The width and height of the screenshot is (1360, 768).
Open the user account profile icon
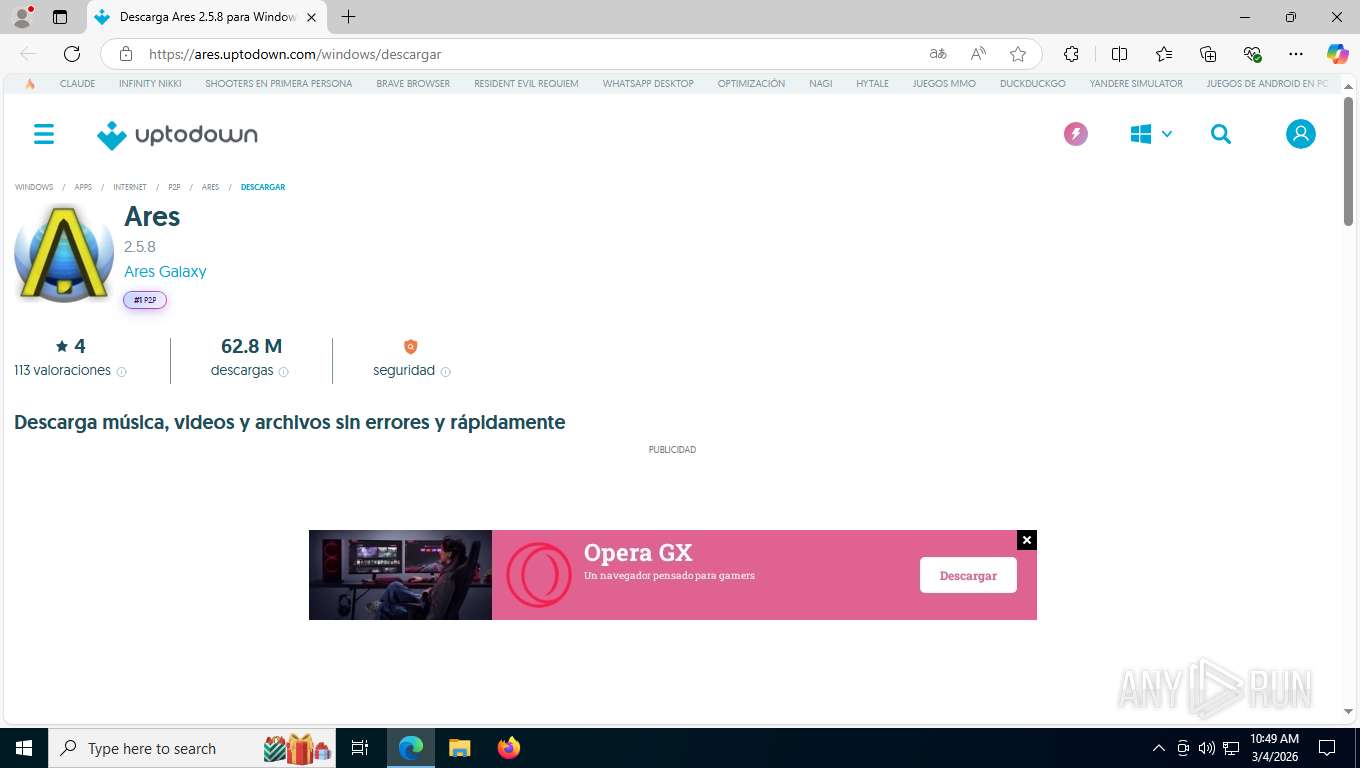coord(1301,134)
